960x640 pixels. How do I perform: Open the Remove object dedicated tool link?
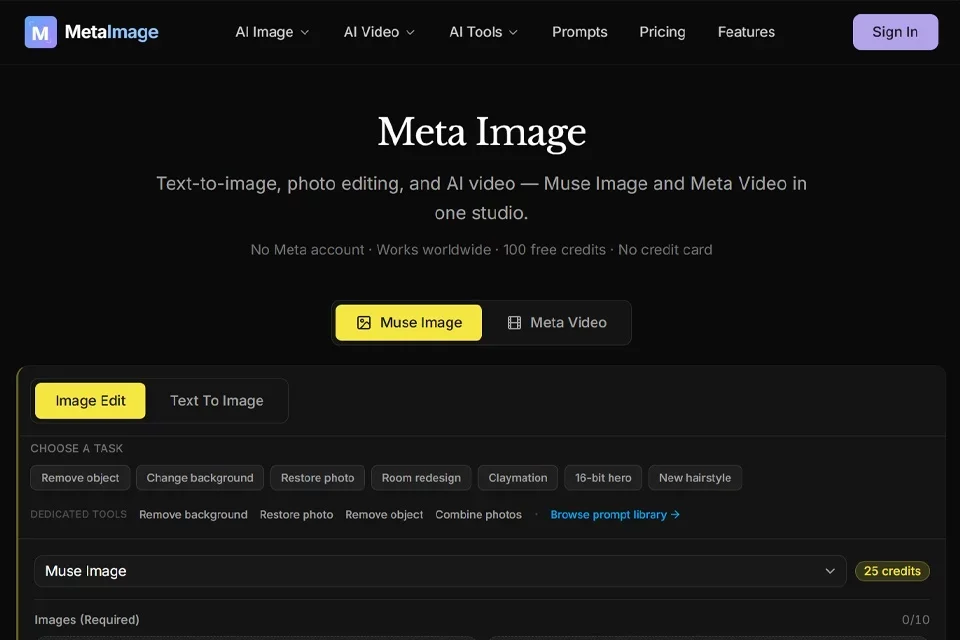point(384,514)
